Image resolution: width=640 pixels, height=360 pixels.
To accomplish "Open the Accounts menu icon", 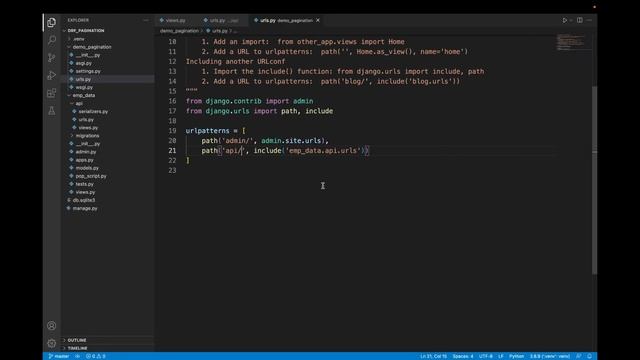I will tap(51, 326).
